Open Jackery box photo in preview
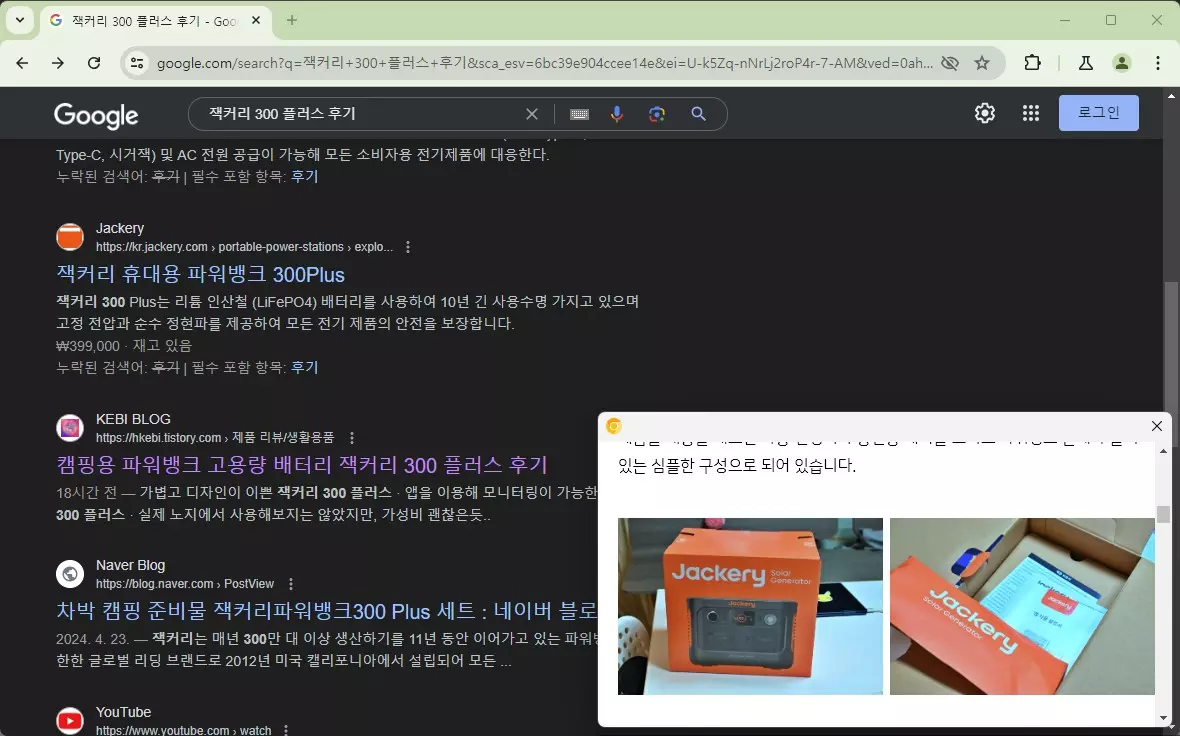 (x=750, y=607)
